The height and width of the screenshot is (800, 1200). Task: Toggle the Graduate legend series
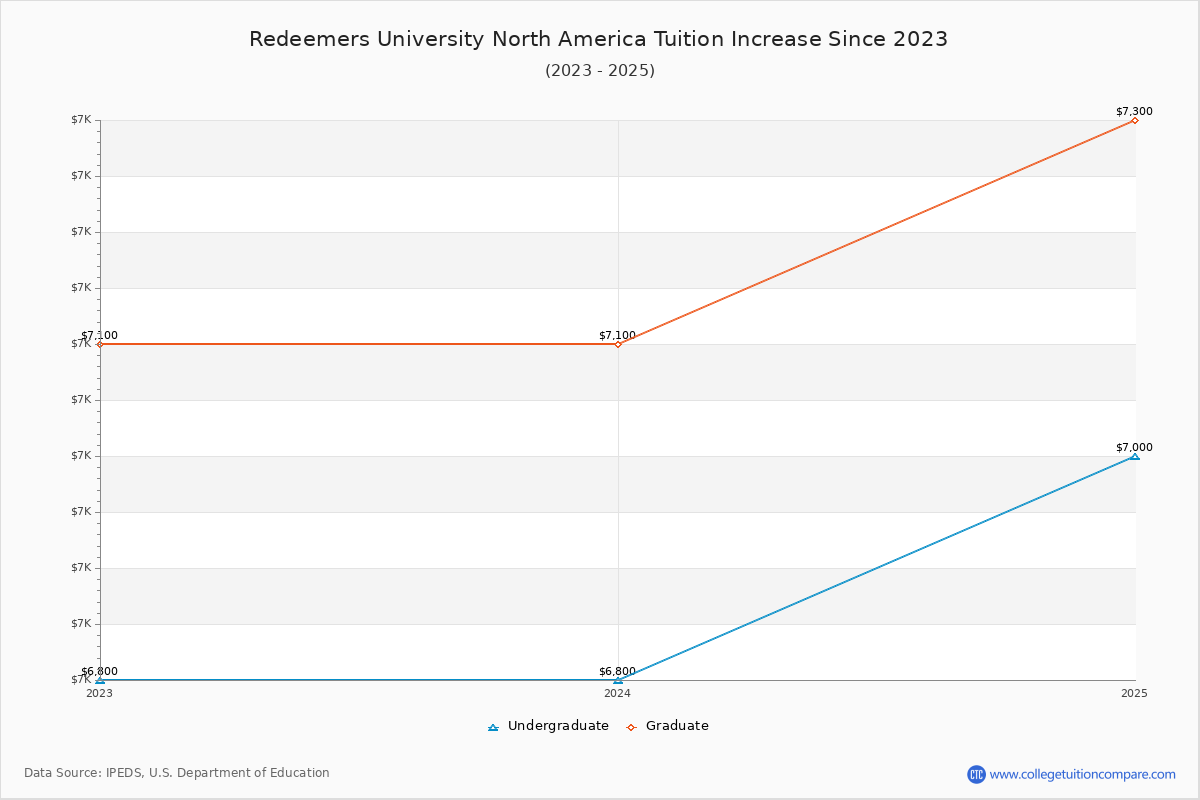(x=668, y=726)
